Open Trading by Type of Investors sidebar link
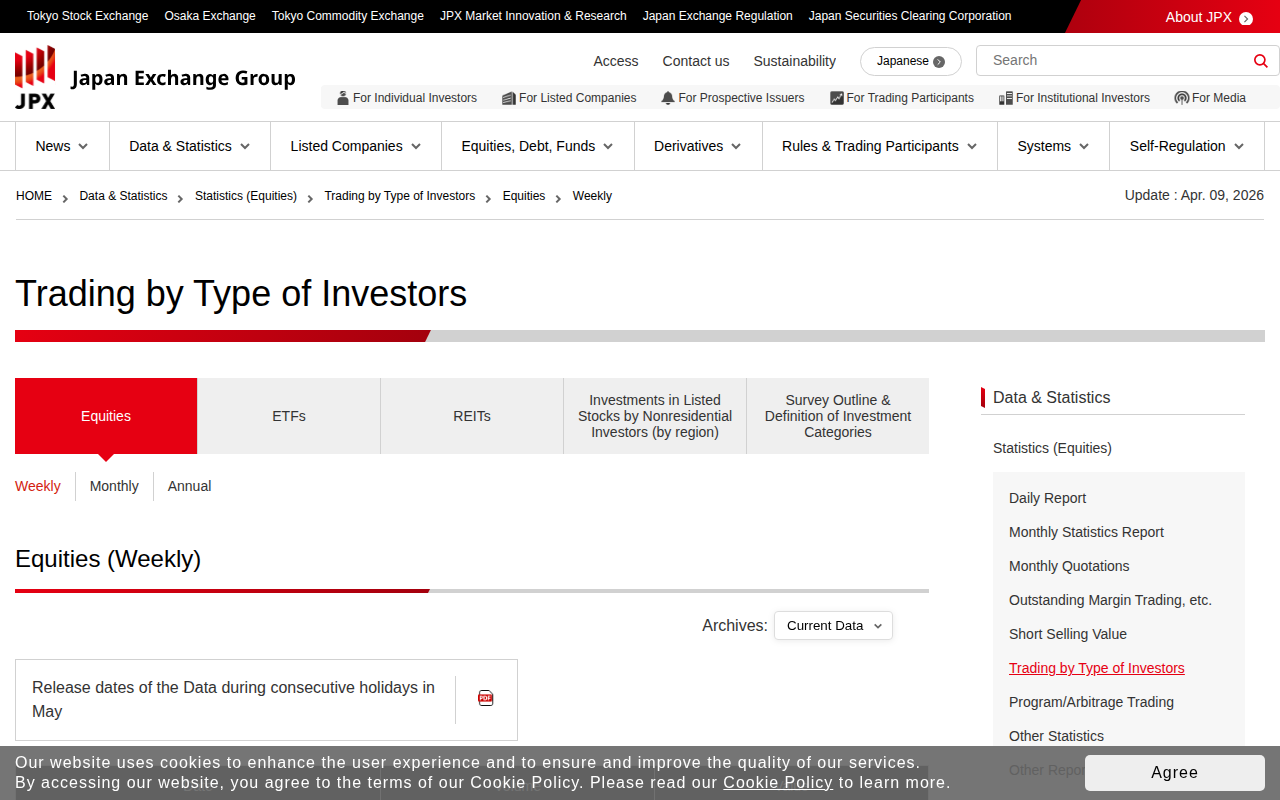Screen dimensions: 1280x800 point(1096,668)
